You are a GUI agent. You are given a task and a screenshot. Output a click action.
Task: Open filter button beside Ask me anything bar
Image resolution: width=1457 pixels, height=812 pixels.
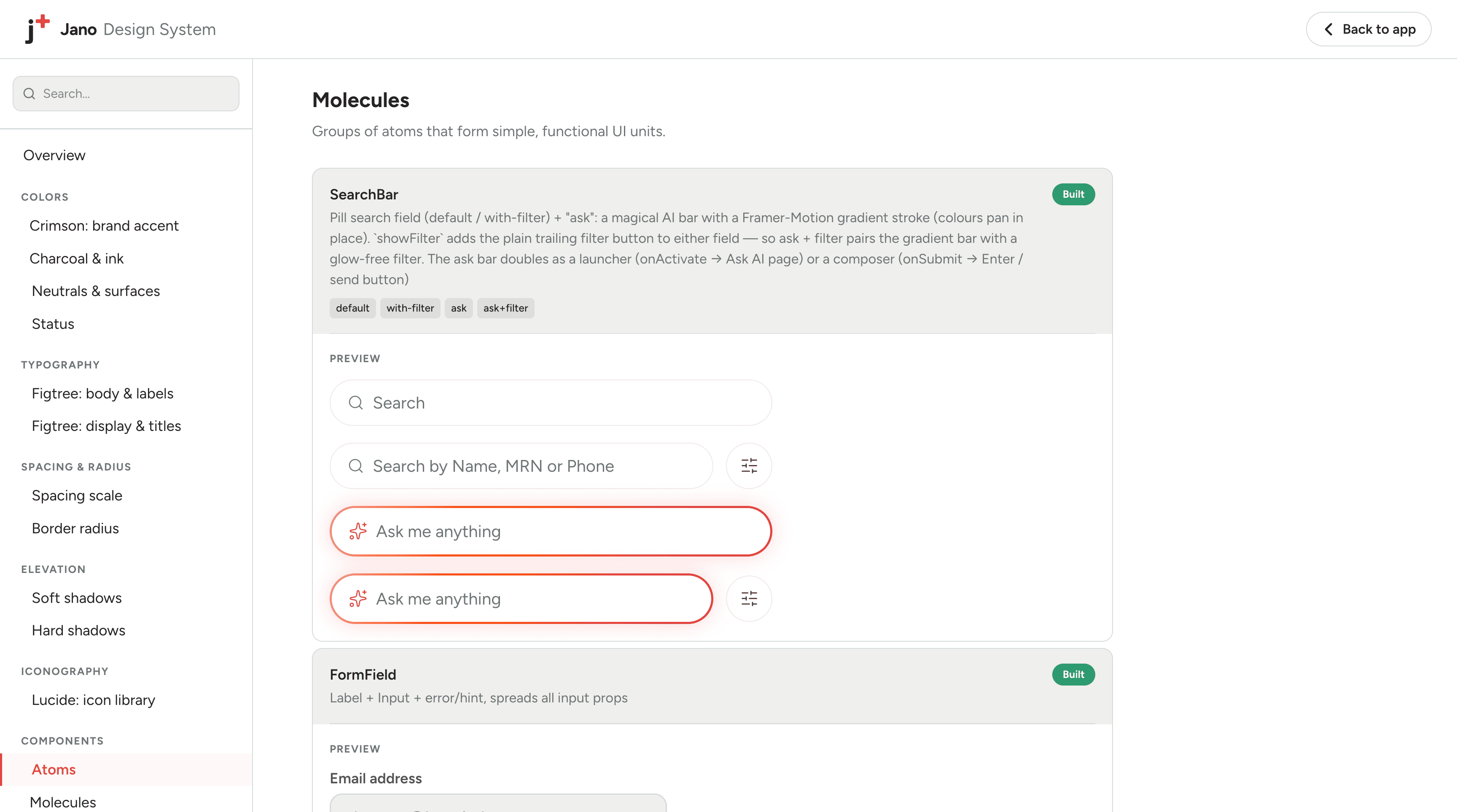point(749,598)
